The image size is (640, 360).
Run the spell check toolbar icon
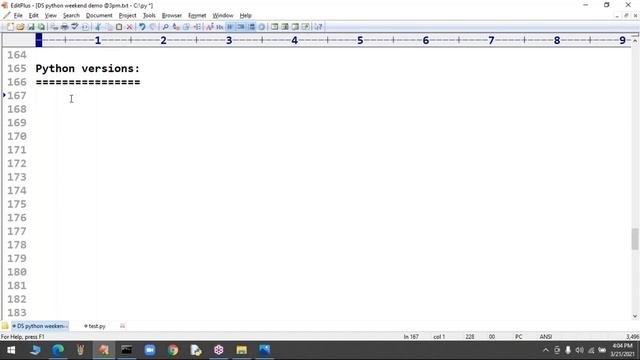75,27
